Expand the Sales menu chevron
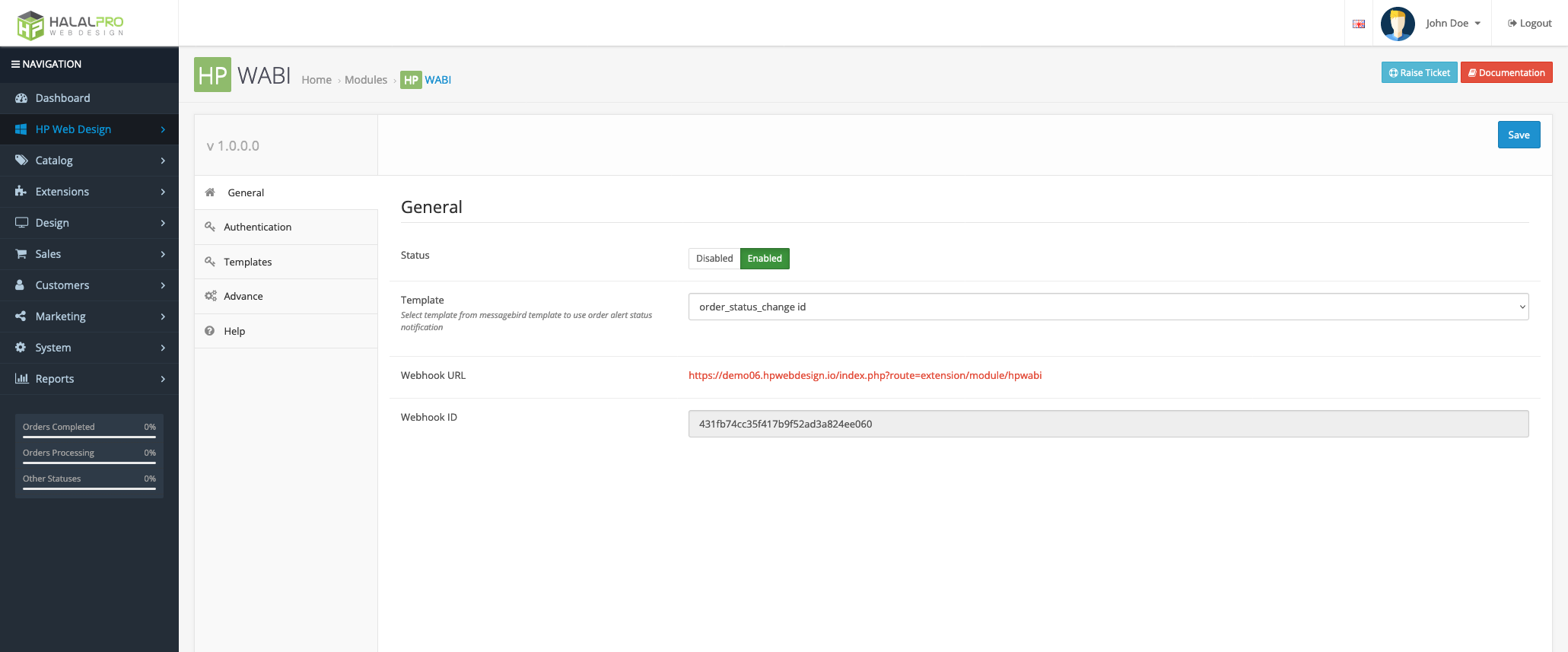 (x=163, y=254)
